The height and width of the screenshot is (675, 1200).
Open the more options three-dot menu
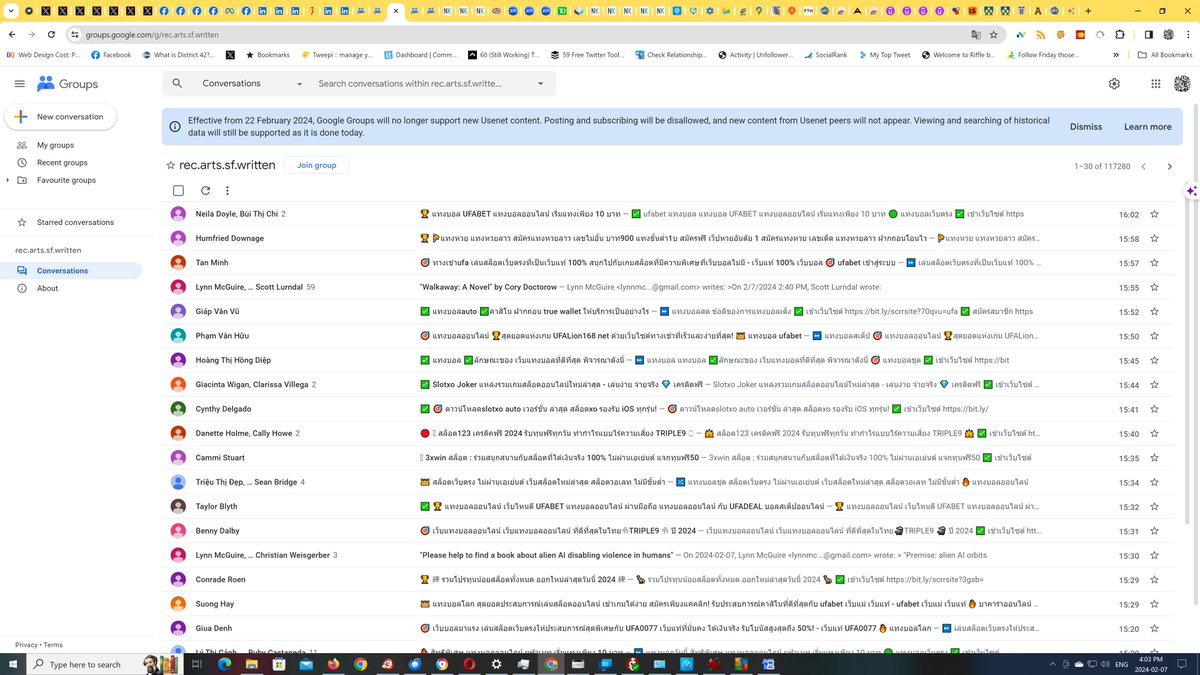227,190
